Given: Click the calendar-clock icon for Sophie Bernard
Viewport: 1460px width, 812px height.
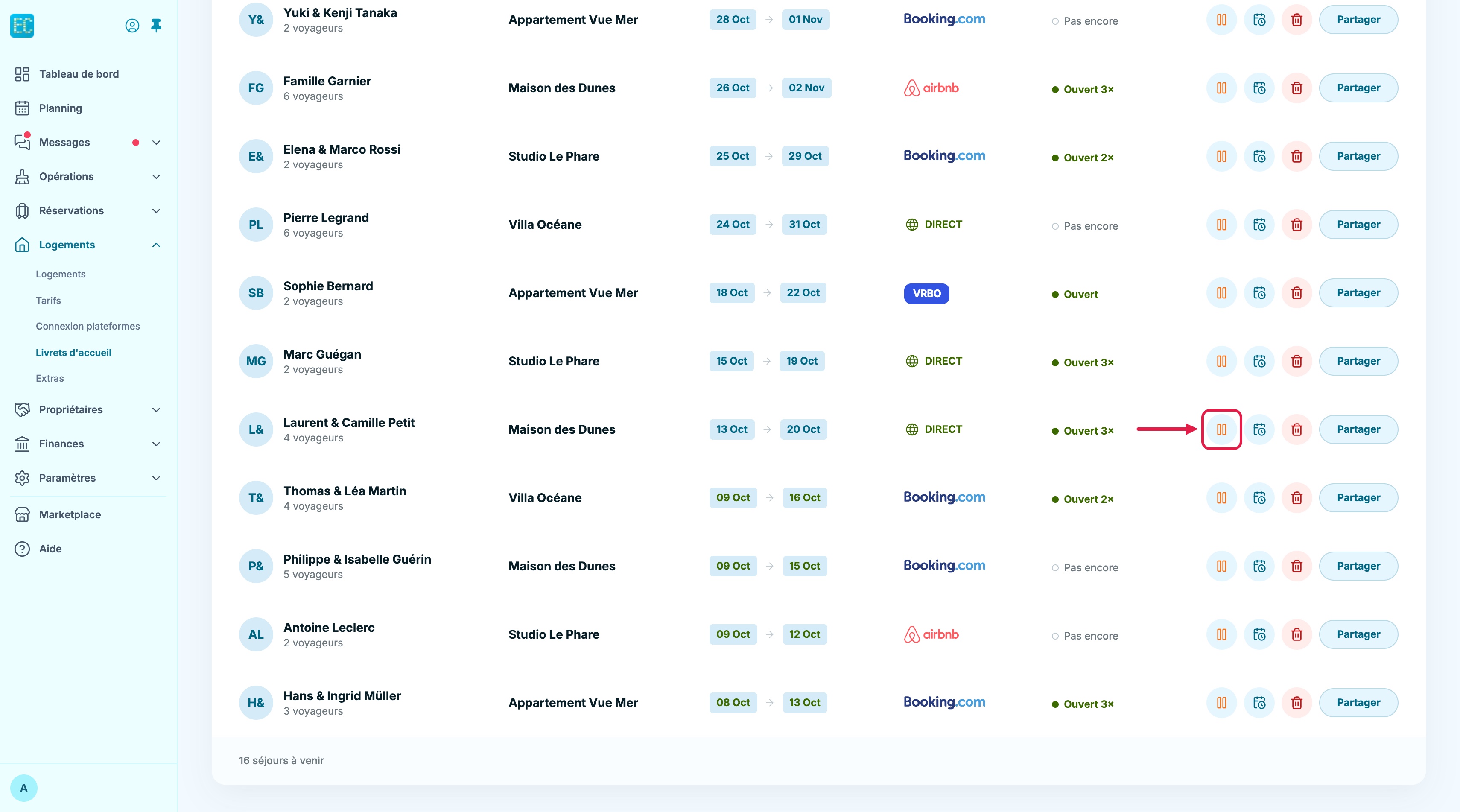Looking at the screenshot, I should 1259,293.
